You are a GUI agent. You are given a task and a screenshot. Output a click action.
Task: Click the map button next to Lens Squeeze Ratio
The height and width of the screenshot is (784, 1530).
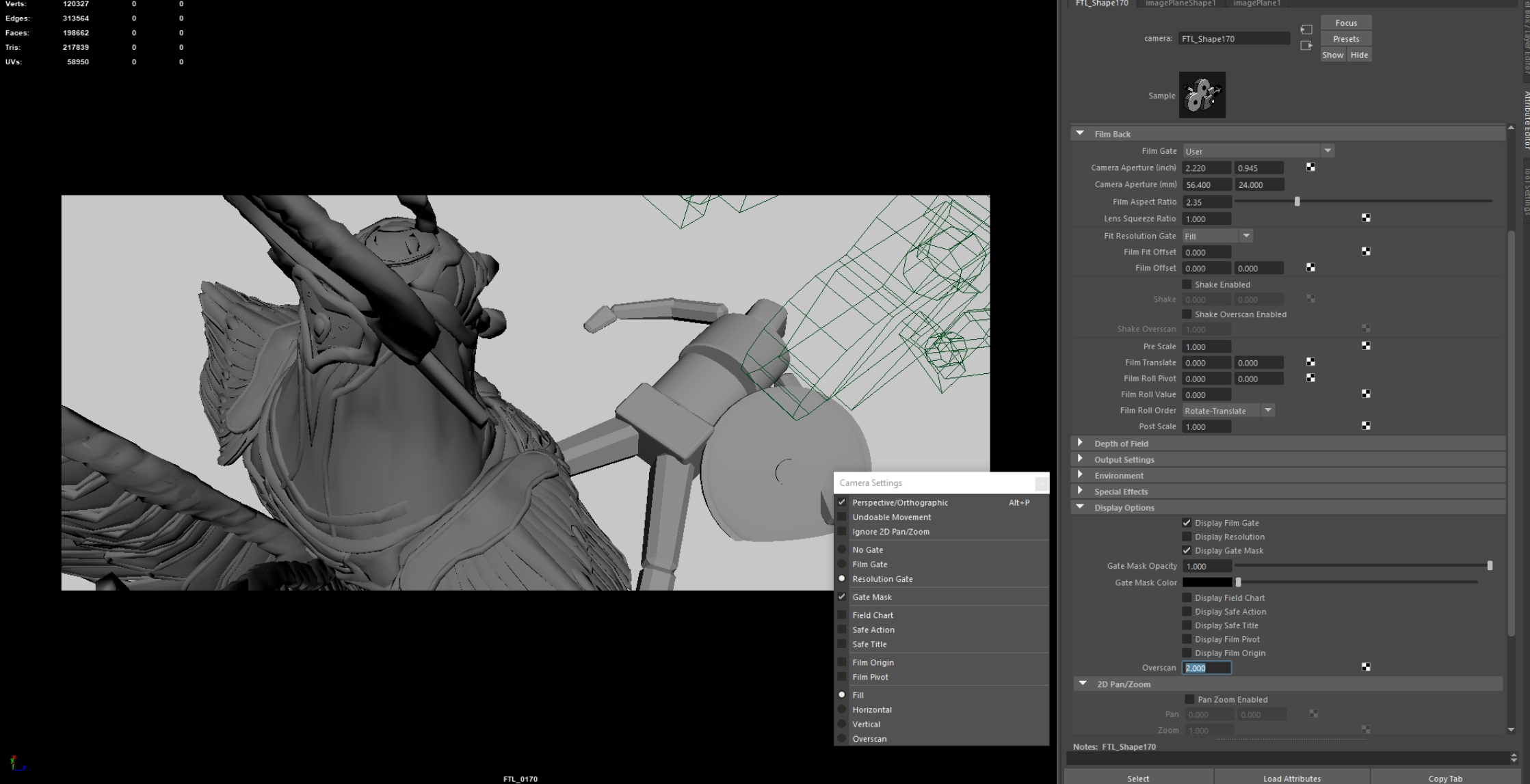tap(1366, 218)
